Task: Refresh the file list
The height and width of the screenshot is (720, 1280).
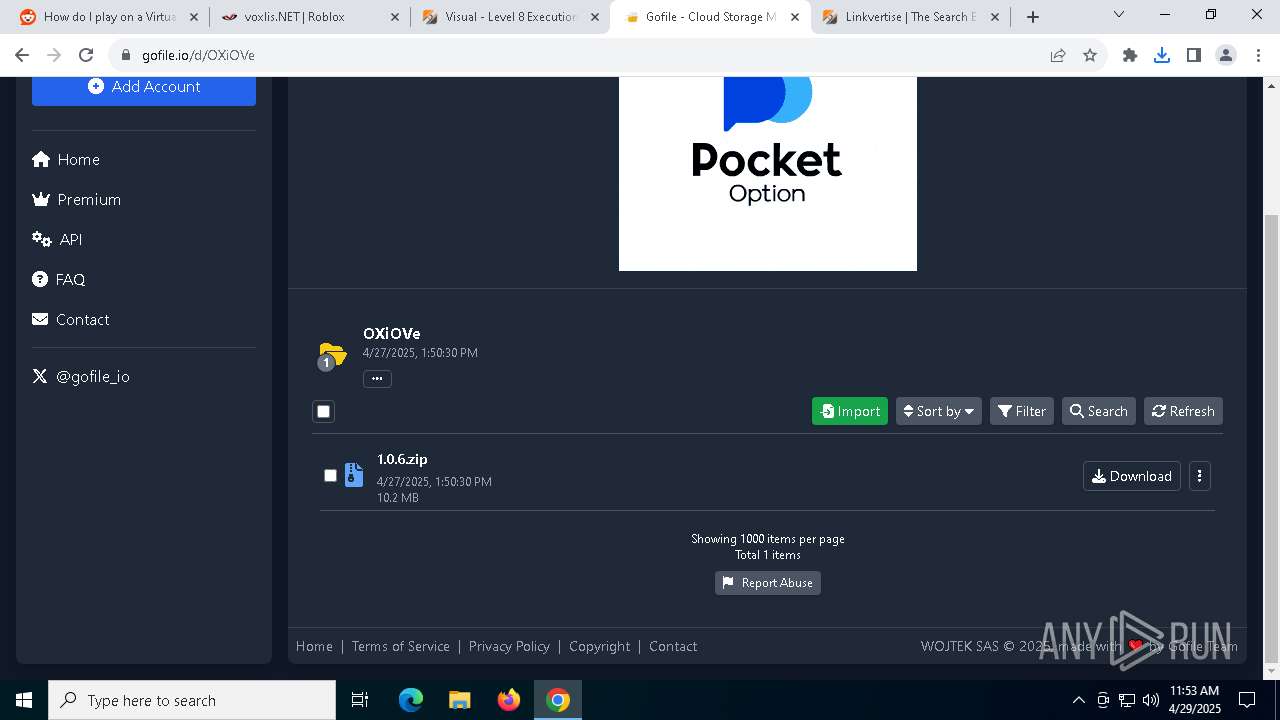Action: pyautogui.click(x=1183, y=411)
